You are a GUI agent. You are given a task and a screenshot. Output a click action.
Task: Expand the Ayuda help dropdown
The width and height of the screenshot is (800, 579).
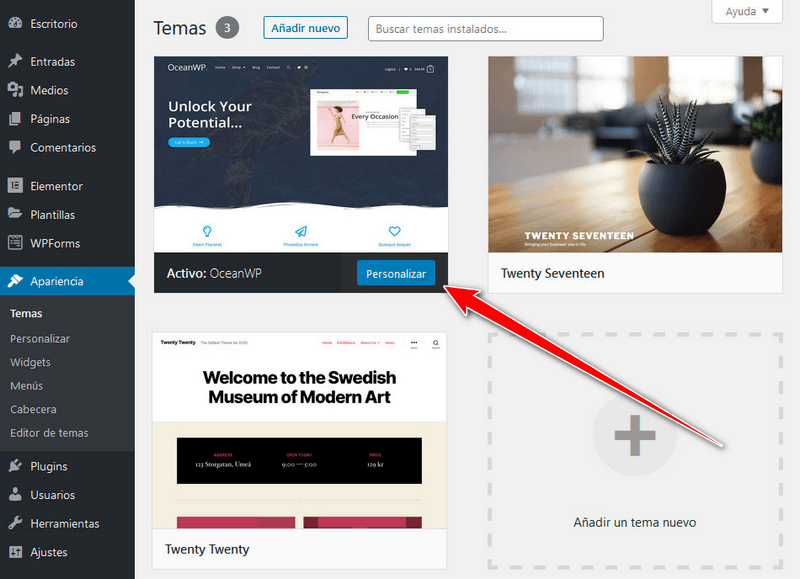click(747, 11)
